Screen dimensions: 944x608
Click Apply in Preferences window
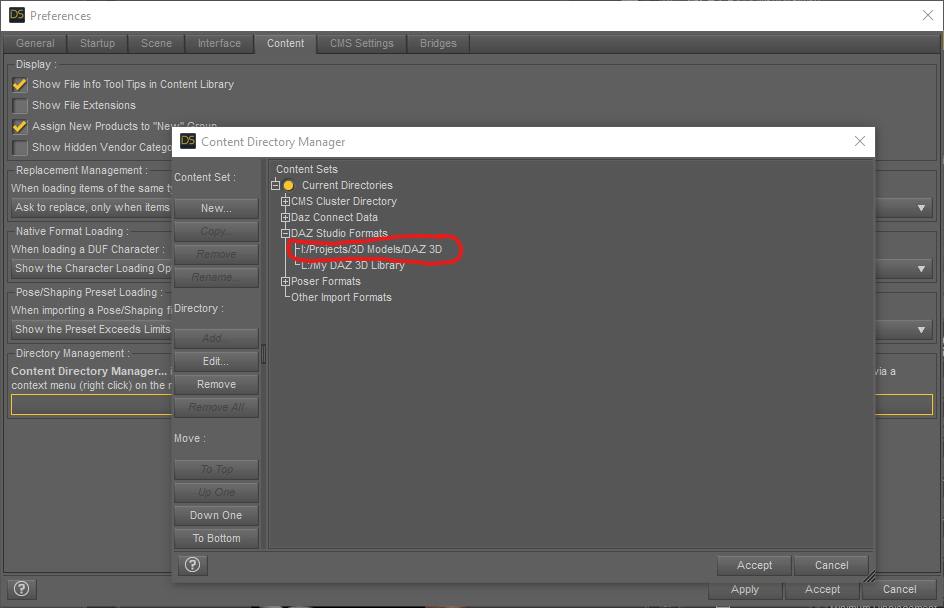[x=745, y=589]
